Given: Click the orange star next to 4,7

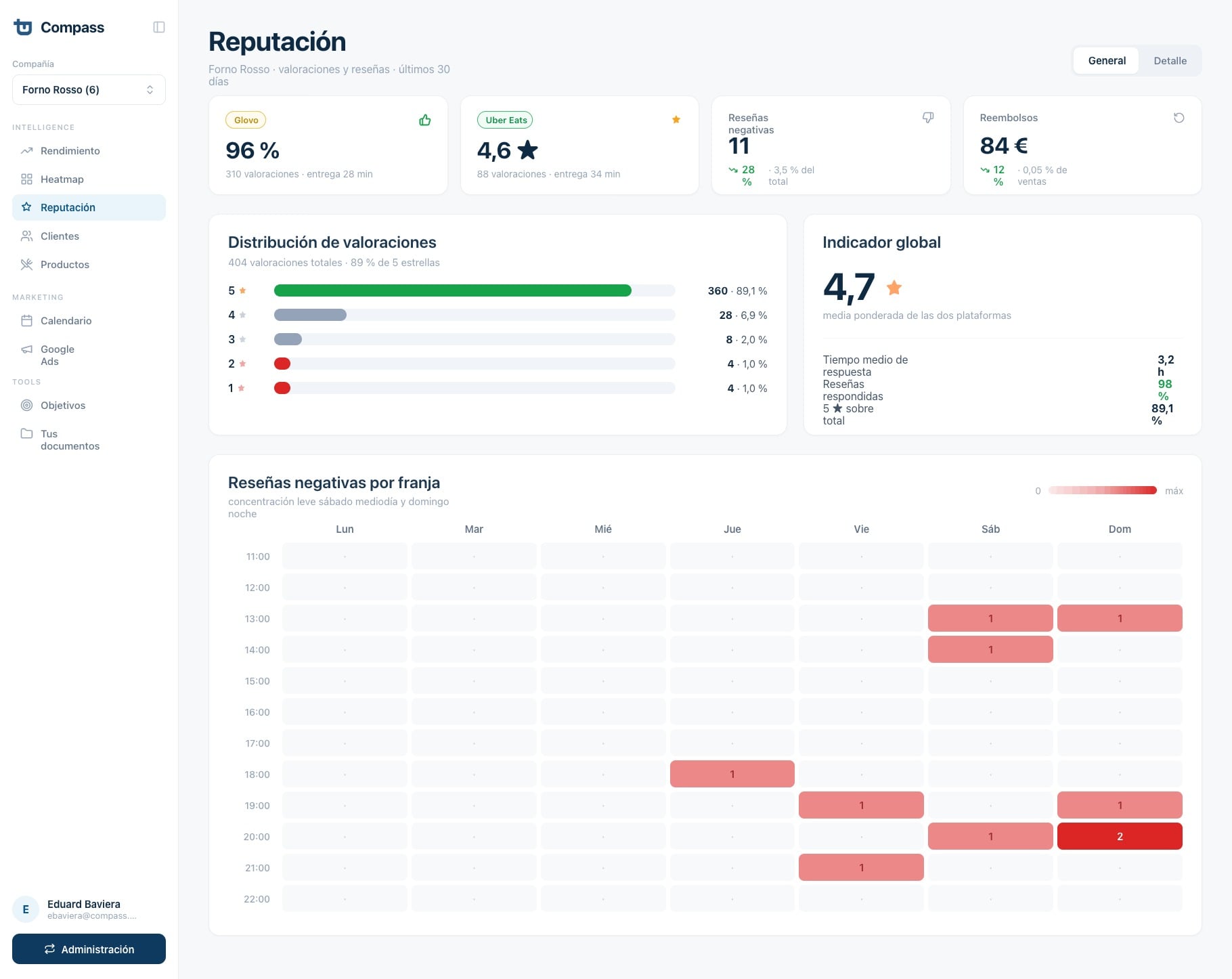Looking at the screenshot, I should (894, 288).
